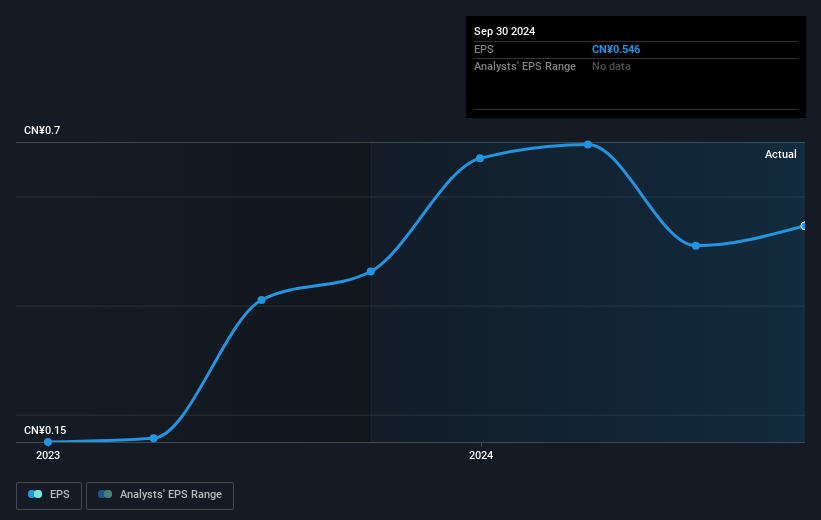Click the Sep 30 2024 tooltip date
Viewport: 821px width, 520px height.
[x=504, y=31]
